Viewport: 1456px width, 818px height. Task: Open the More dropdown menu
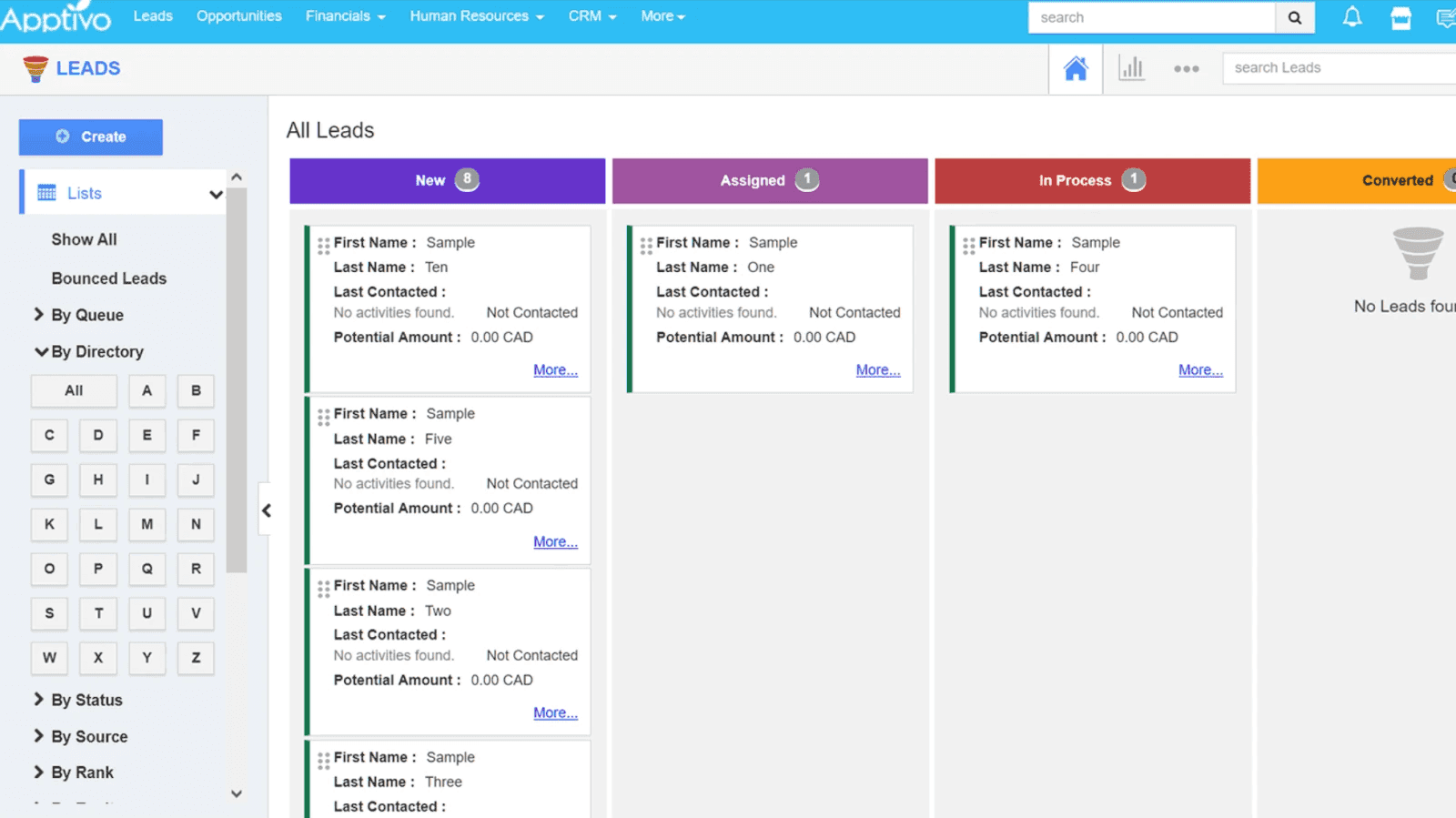click(x=662, y=16)
